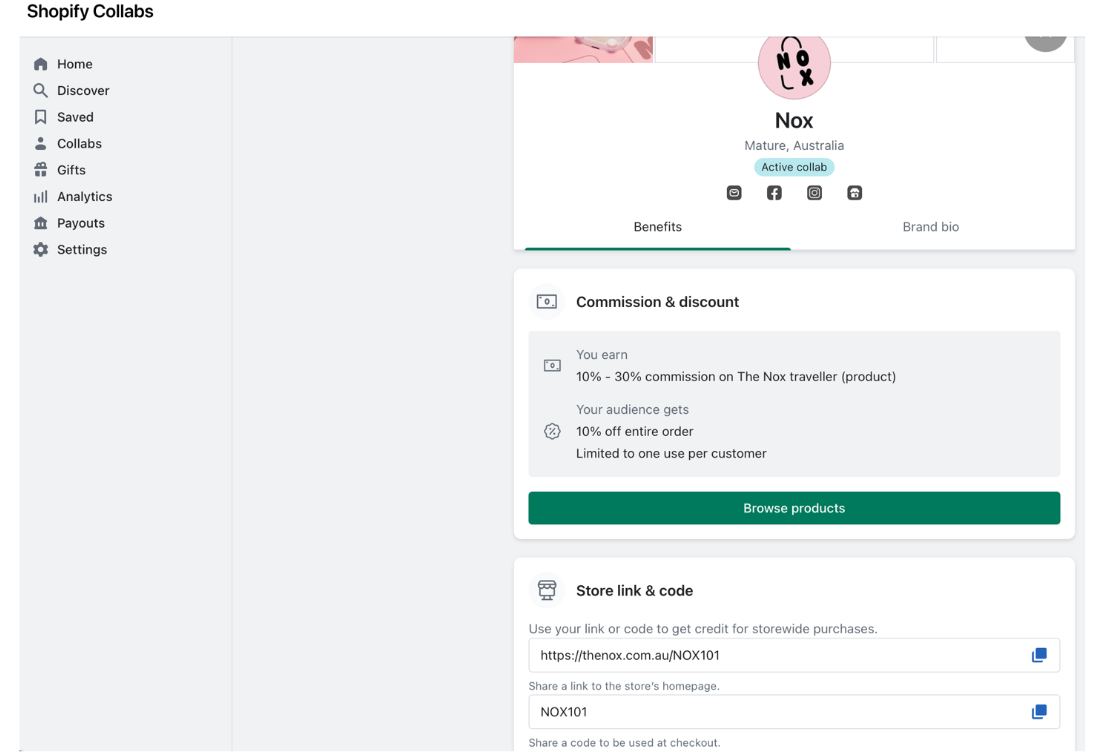1094x756 pixels.
Task: Open the Analytics section
Action: (x=84, y=197)
